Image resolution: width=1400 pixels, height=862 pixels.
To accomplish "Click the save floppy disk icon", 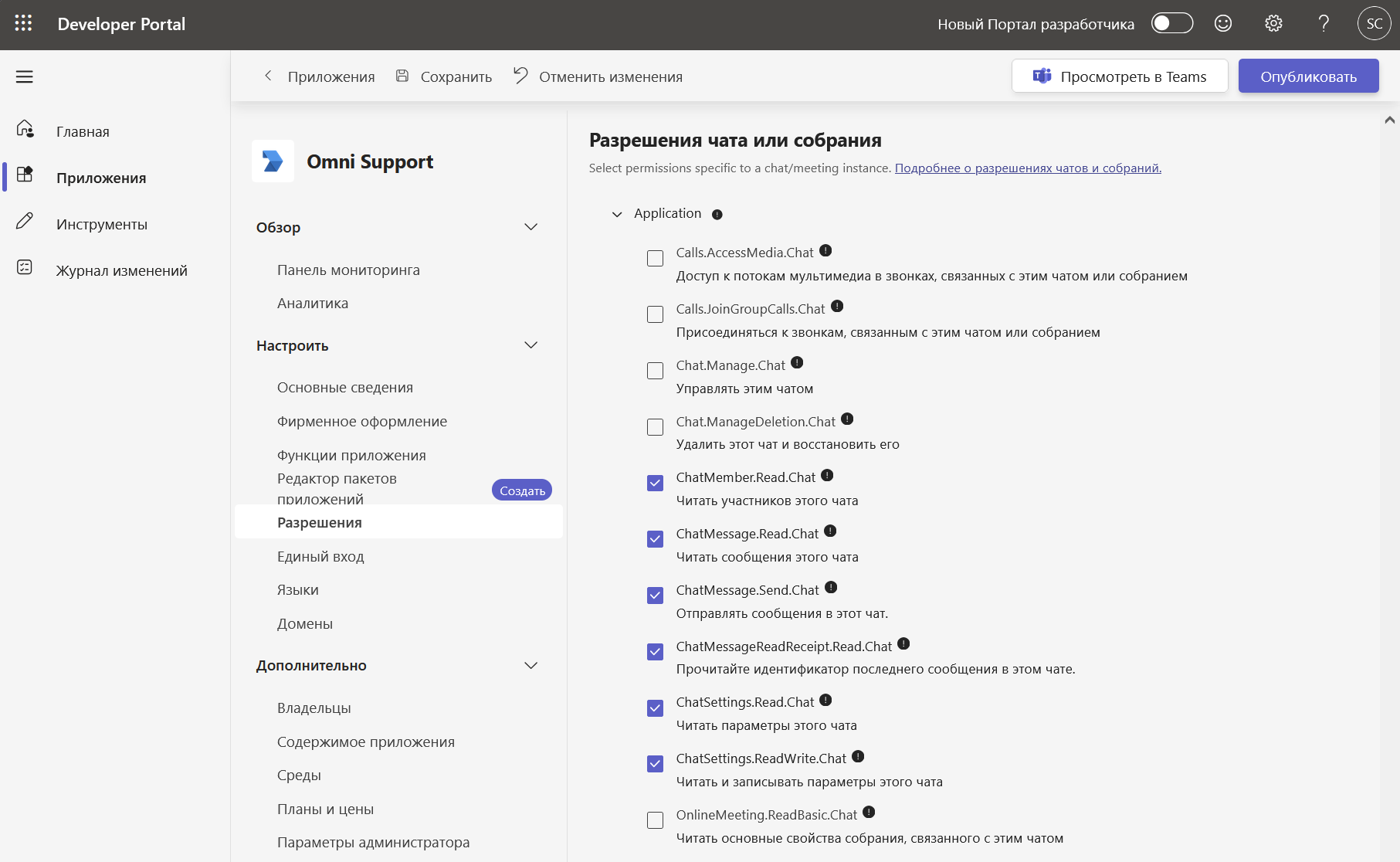I will tap(402, 76).
